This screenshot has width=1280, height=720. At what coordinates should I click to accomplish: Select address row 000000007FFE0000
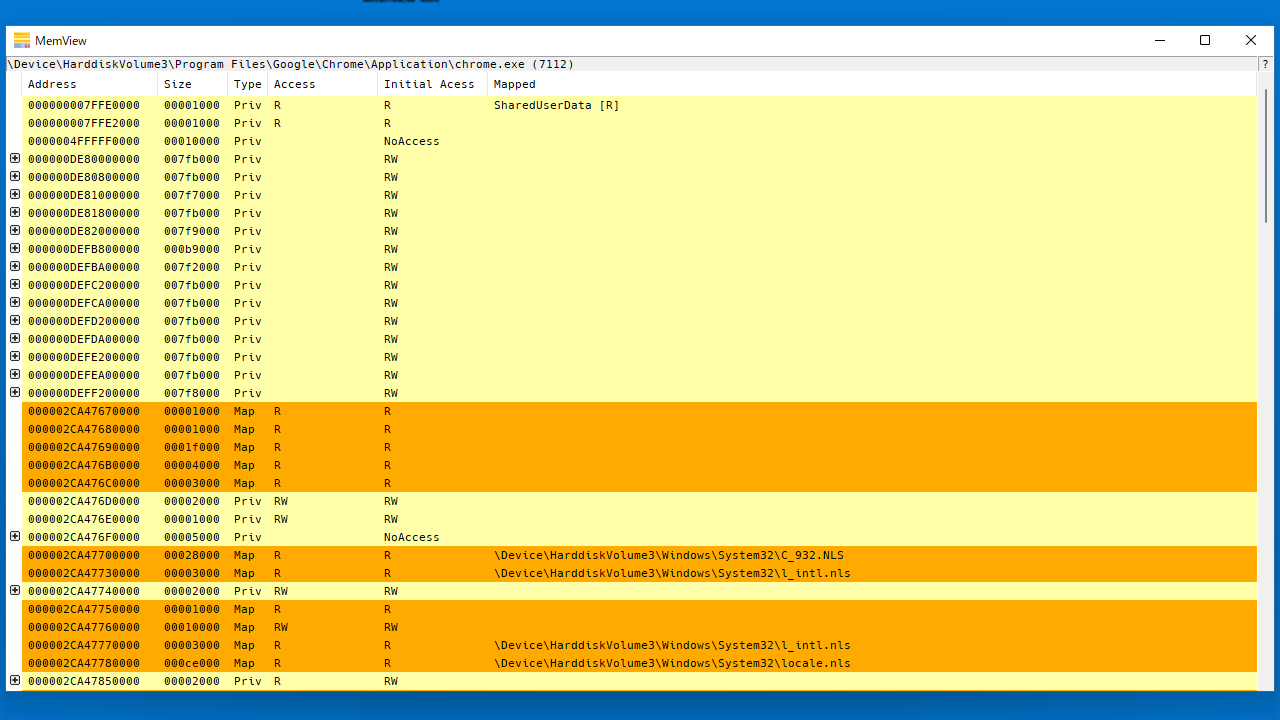tap(639, 105)
